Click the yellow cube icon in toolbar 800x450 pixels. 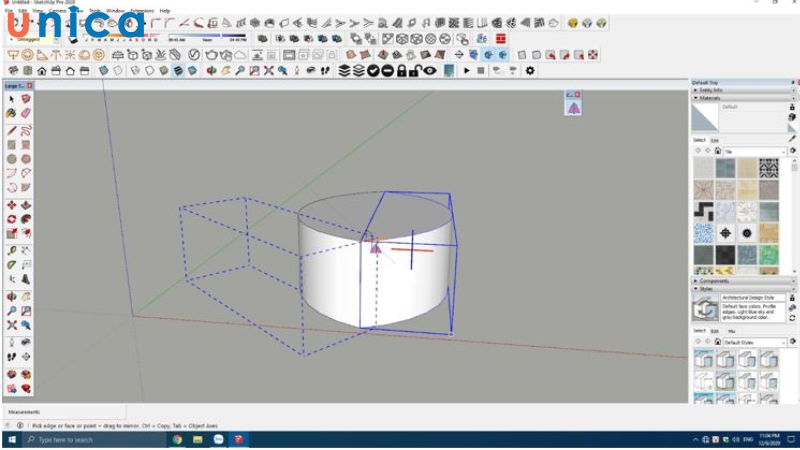point(573,23)
